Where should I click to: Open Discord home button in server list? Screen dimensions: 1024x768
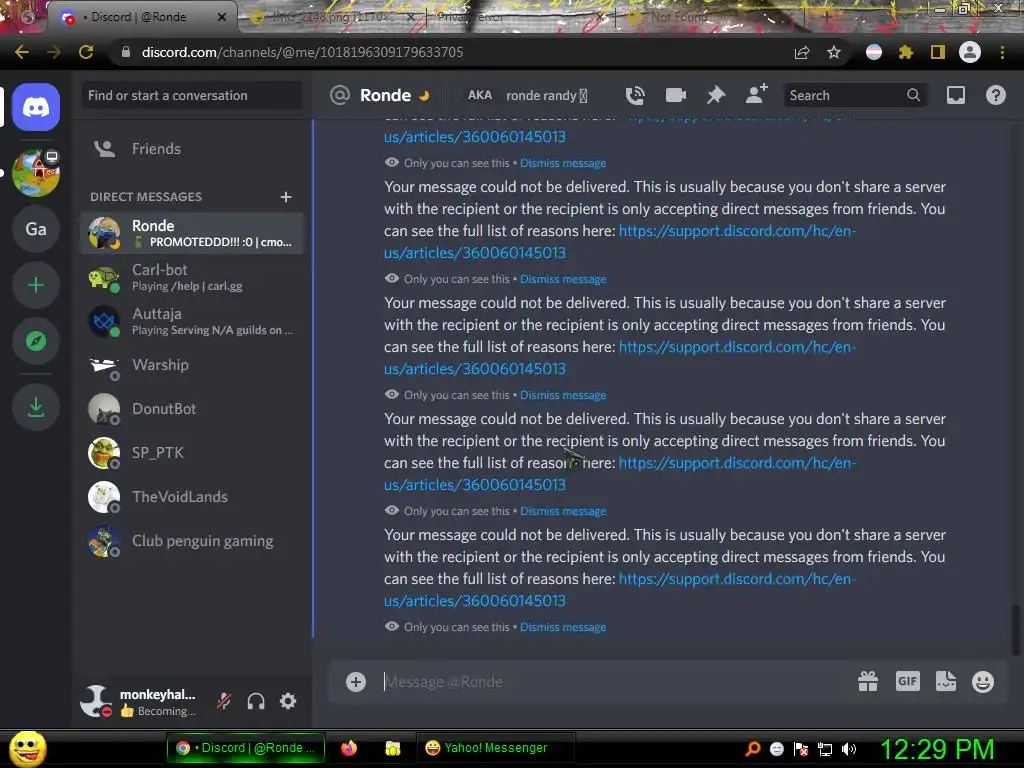coord(36,107)
